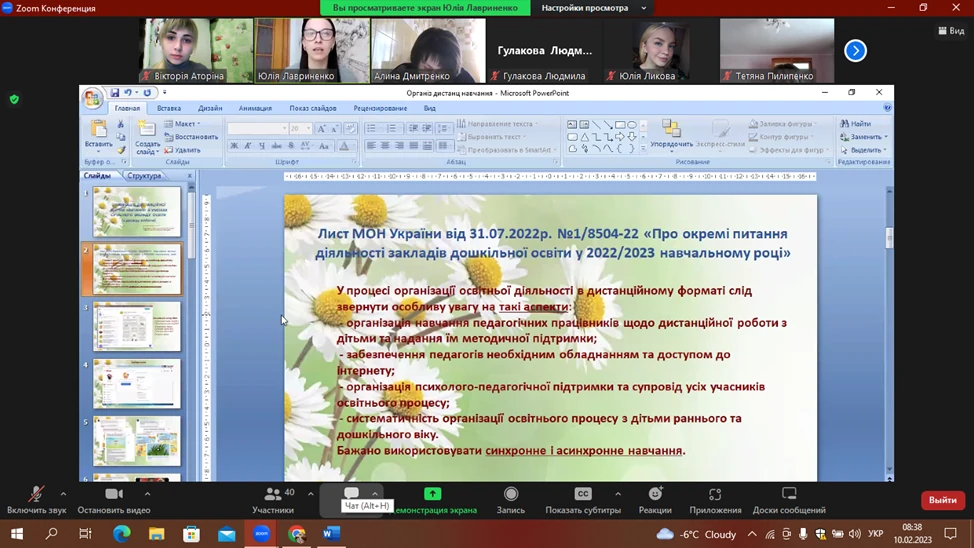Expand the shapes gallery more arrow
Screen dimensions: 974x548
(x=644, y=149)
